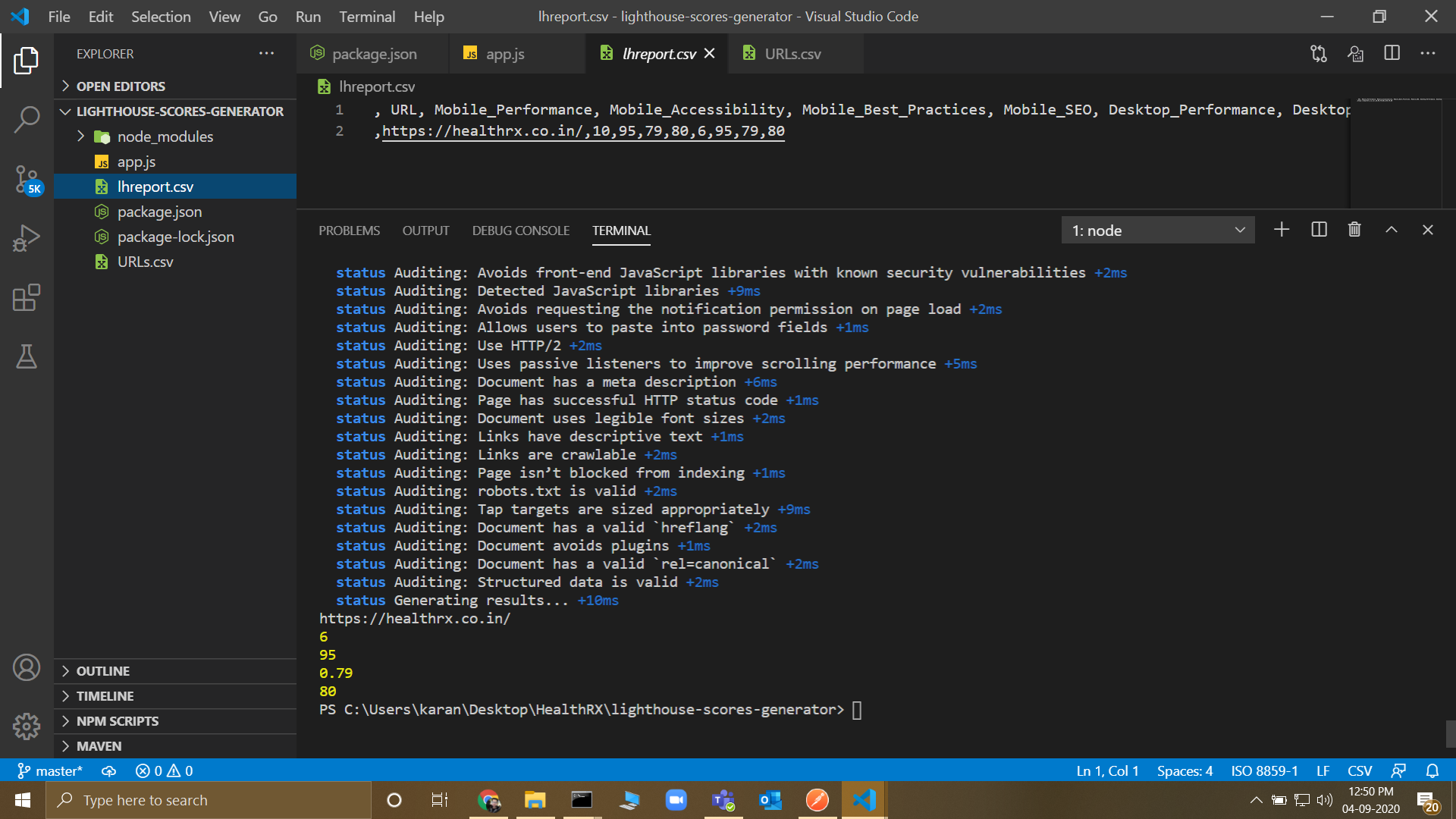
Task: Switch to DEBUG CONSOLE panel tab
Action: [x=520, y=231]
